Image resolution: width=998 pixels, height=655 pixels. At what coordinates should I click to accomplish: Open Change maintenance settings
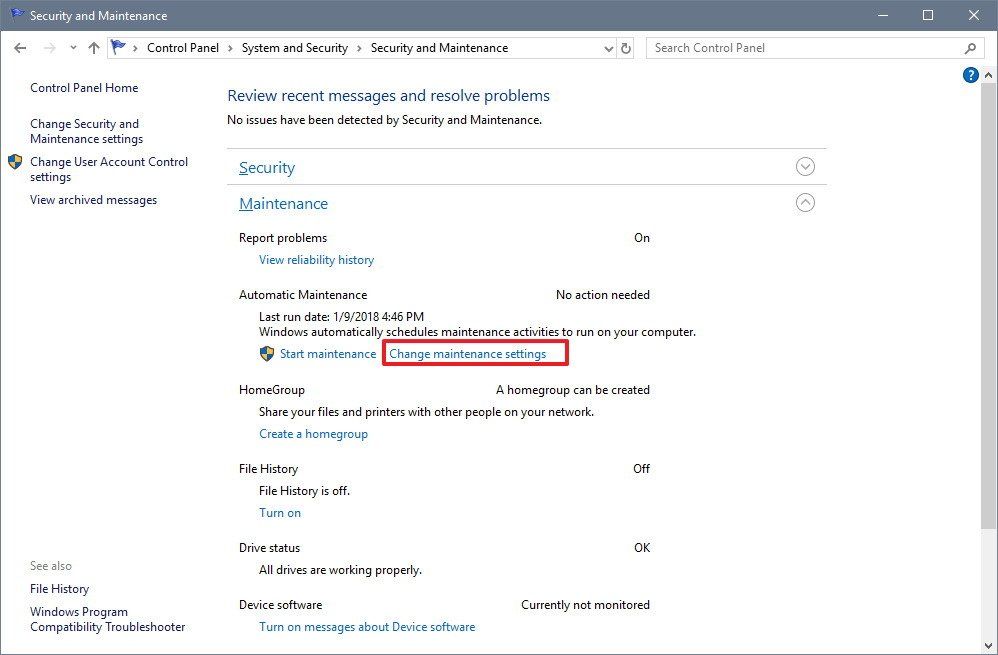click(x=473, y=353)
